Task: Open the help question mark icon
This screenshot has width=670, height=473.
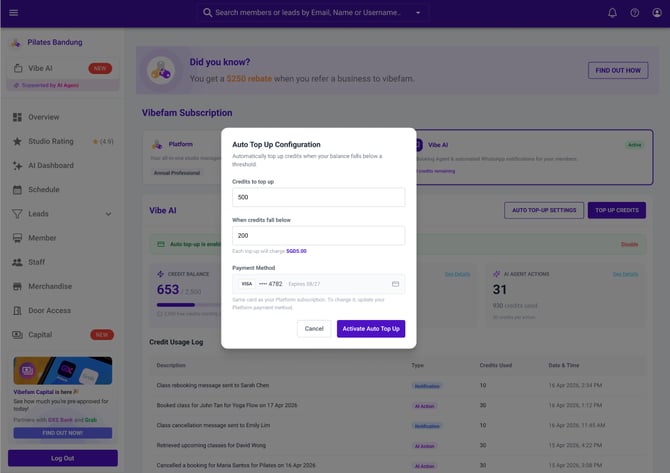Action: (x=635, y=13)
